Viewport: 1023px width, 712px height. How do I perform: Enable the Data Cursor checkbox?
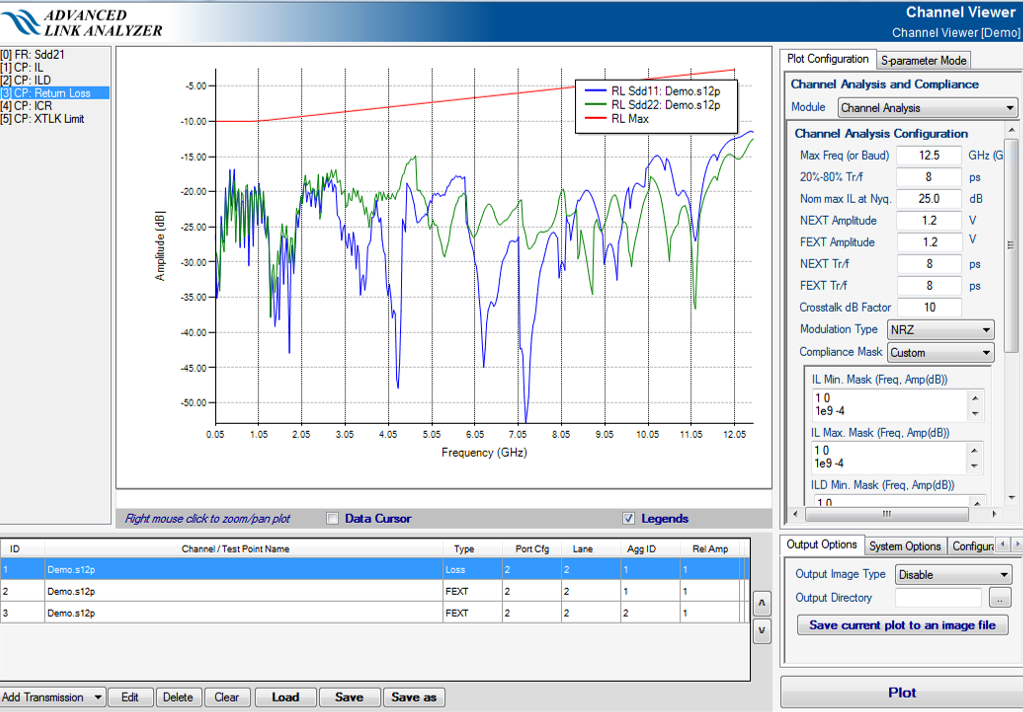pos(333,519)
